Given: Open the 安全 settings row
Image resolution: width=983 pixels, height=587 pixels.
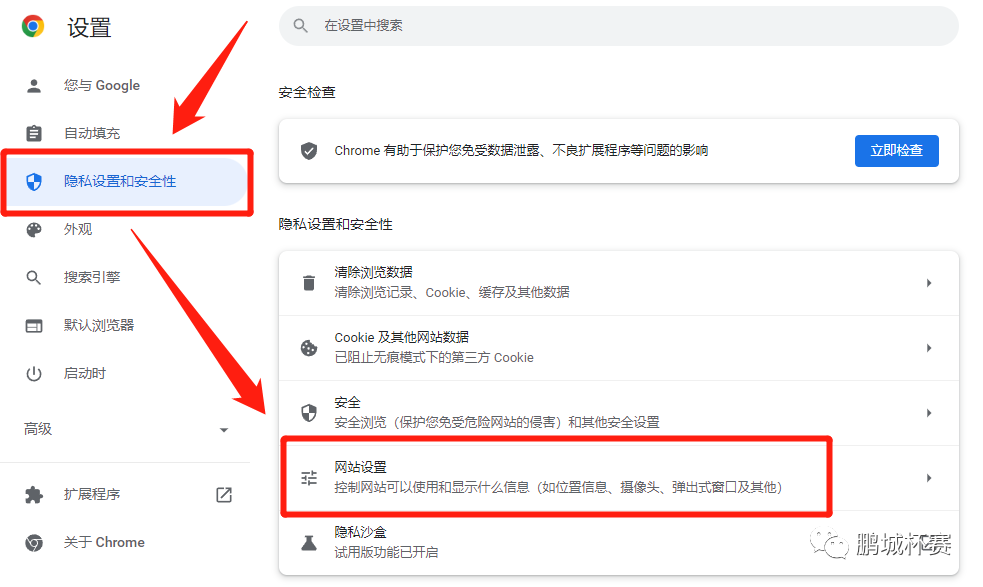Looking at the screenshot, I should point(619,413).
